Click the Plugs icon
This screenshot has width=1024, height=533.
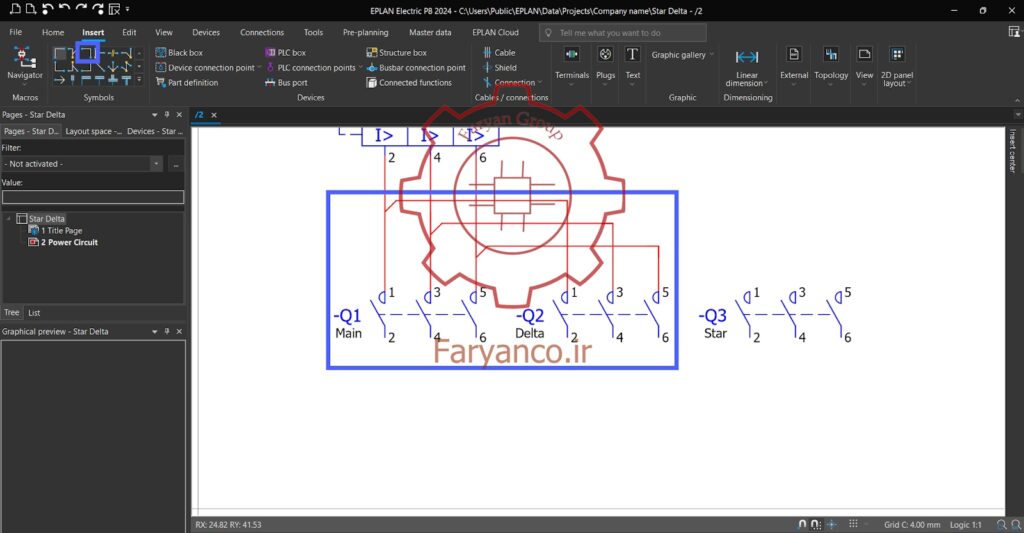(x=605, y=55)
